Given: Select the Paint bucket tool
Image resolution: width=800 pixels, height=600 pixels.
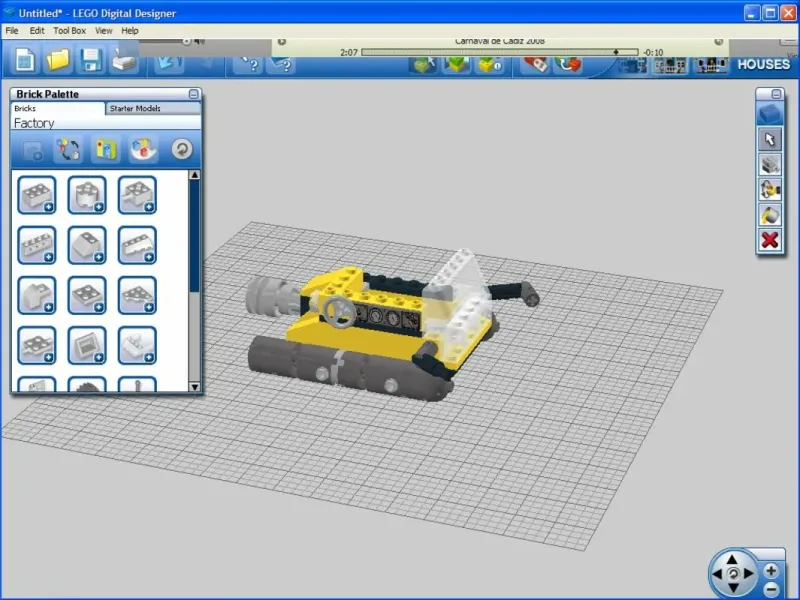Looking at the screenshot, I should point(769,214).
